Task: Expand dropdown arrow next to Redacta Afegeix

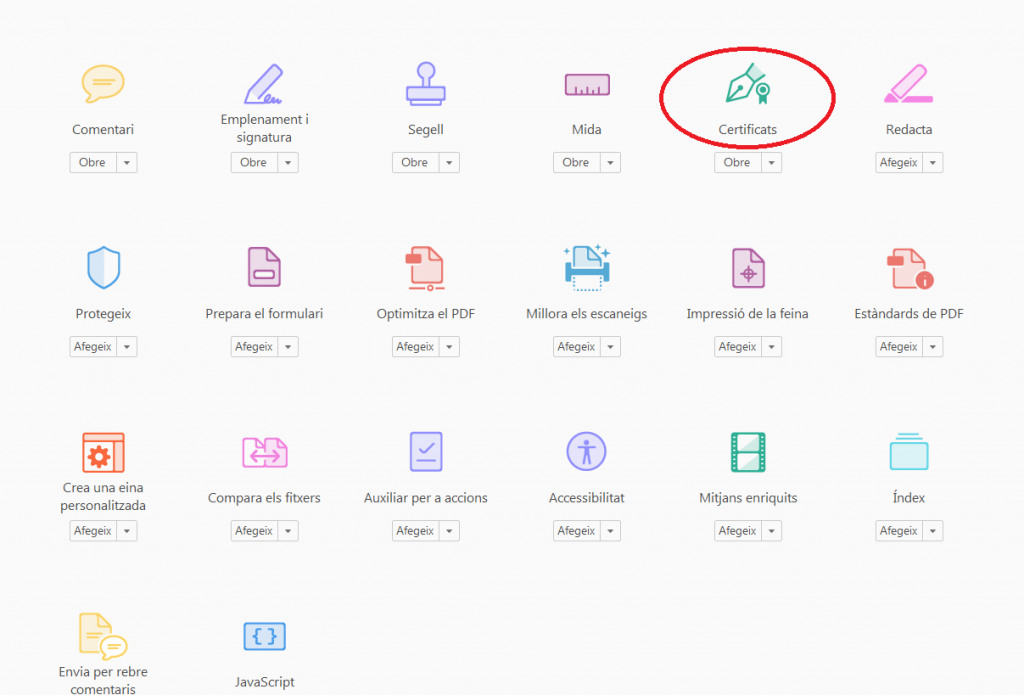Action: click(x=933, y=163)
